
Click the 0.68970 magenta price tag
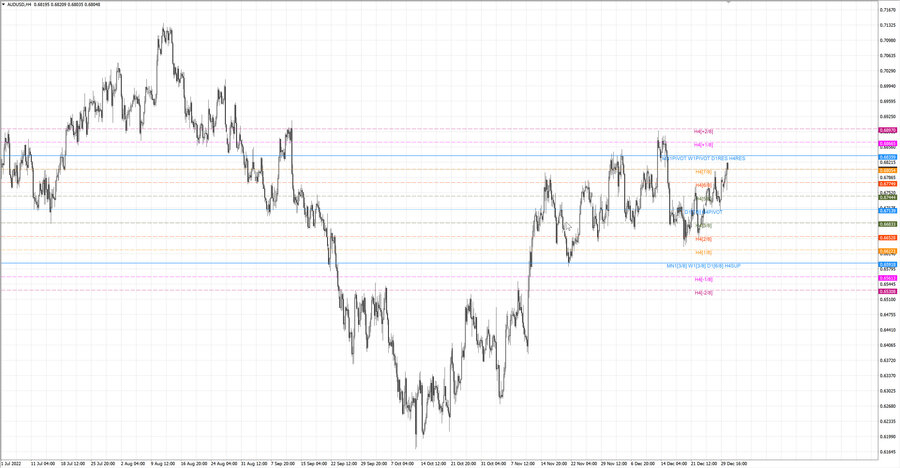(x=887, y=130)
